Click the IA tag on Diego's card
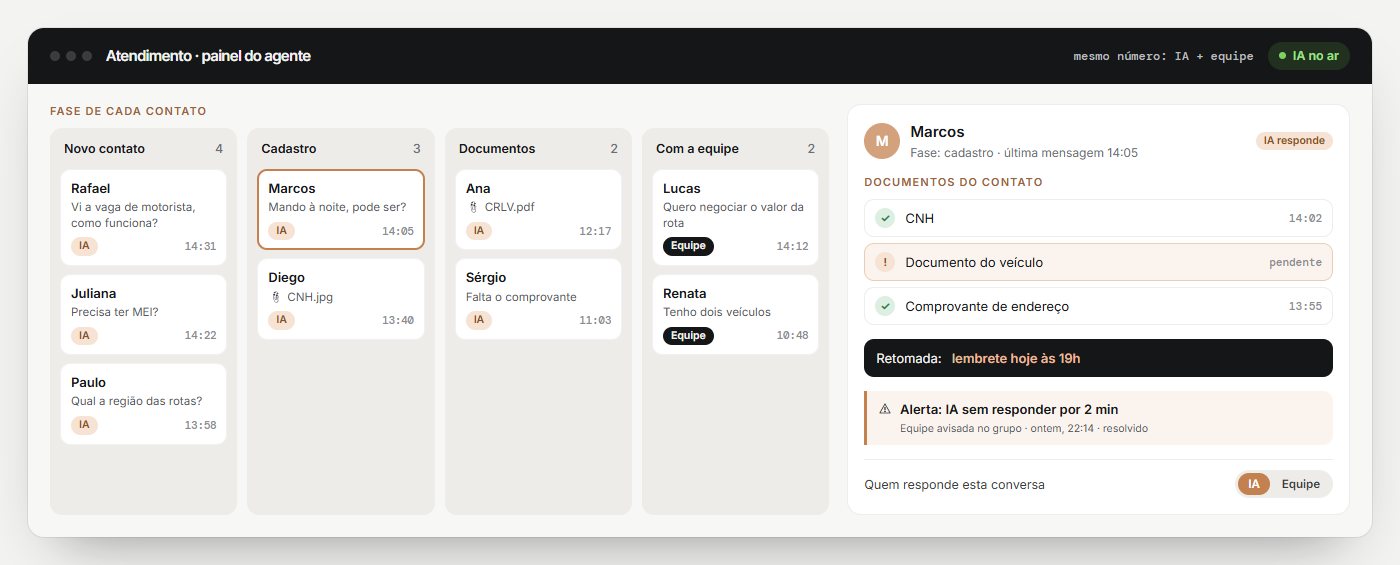1400x565 pixels. tap(281, 320)
